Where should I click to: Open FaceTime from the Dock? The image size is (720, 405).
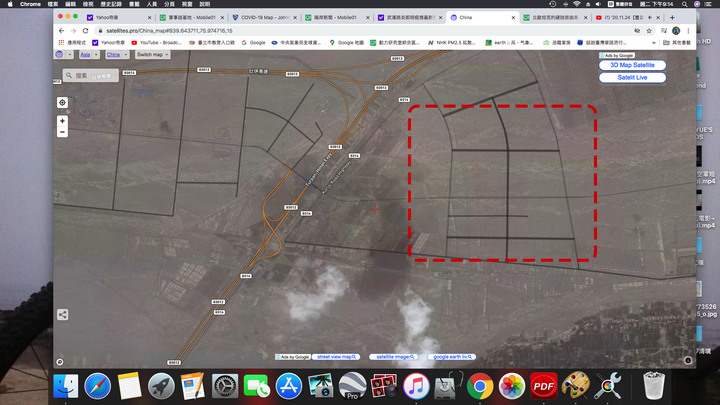tap(257, 386)
